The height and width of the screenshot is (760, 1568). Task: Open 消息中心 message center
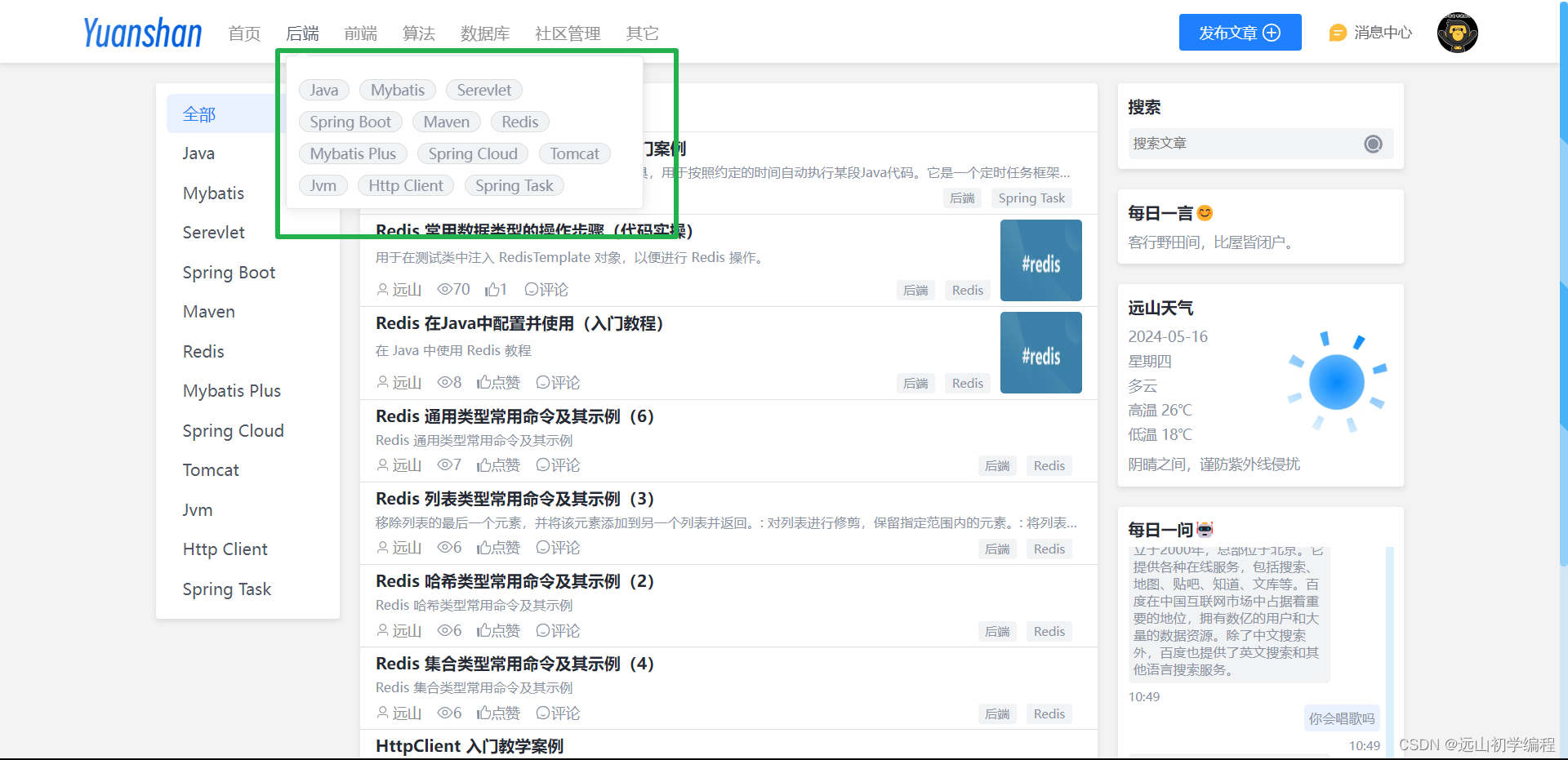(x=1370, y=33)
